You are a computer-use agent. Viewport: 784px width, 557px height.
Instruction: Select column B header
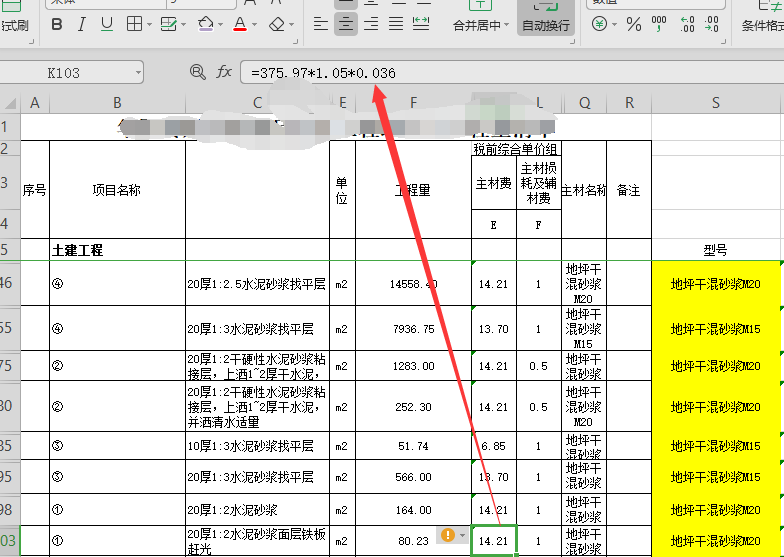pos(117,103)
